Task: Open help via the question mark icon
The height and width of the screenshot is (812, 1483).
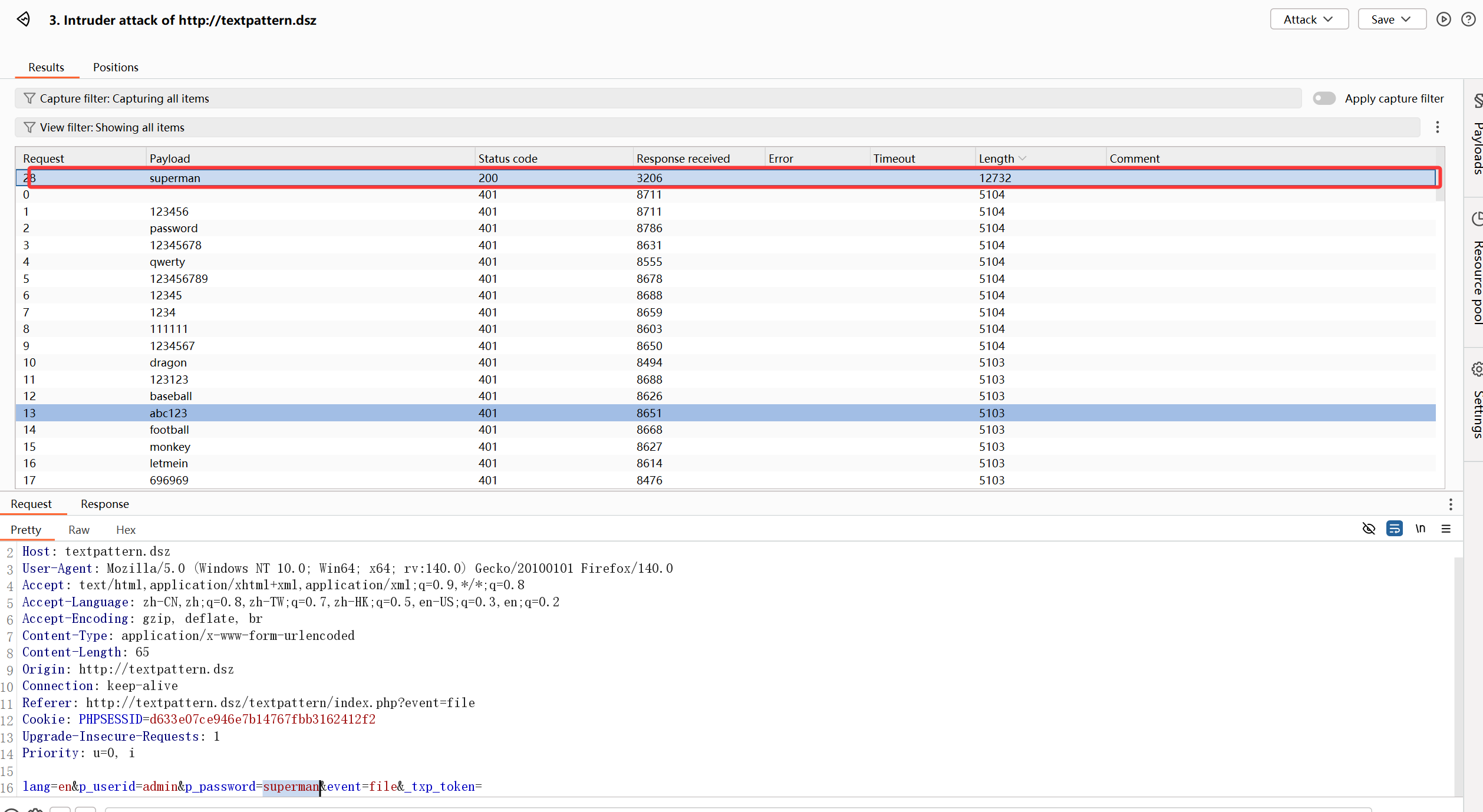Action: (x=1468, y=19)
